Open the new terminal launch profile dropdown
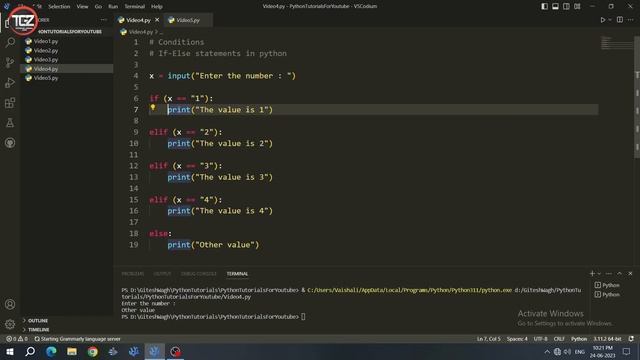Screen dimensions: 640x360 click(x=599, y=273)
